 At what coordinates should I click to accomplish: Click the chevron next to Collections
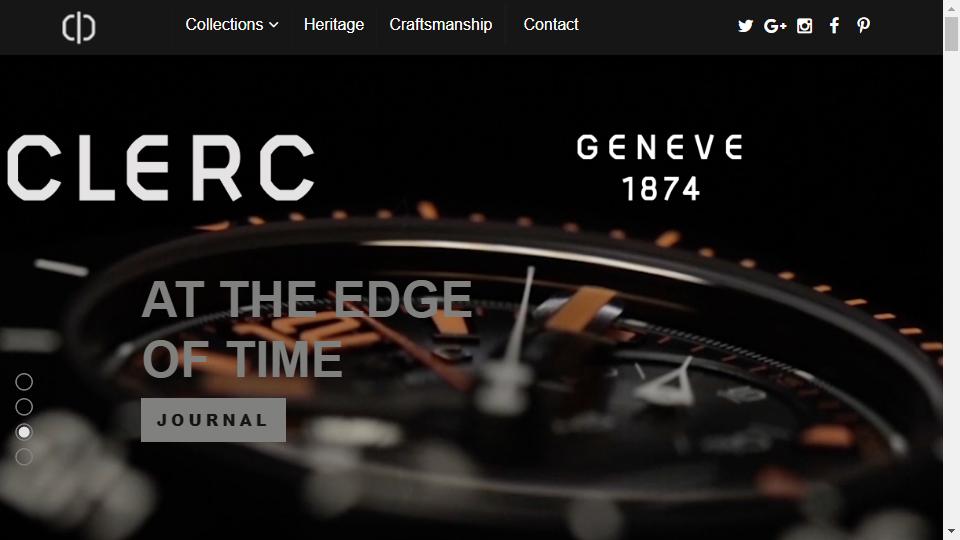(274, 25)
